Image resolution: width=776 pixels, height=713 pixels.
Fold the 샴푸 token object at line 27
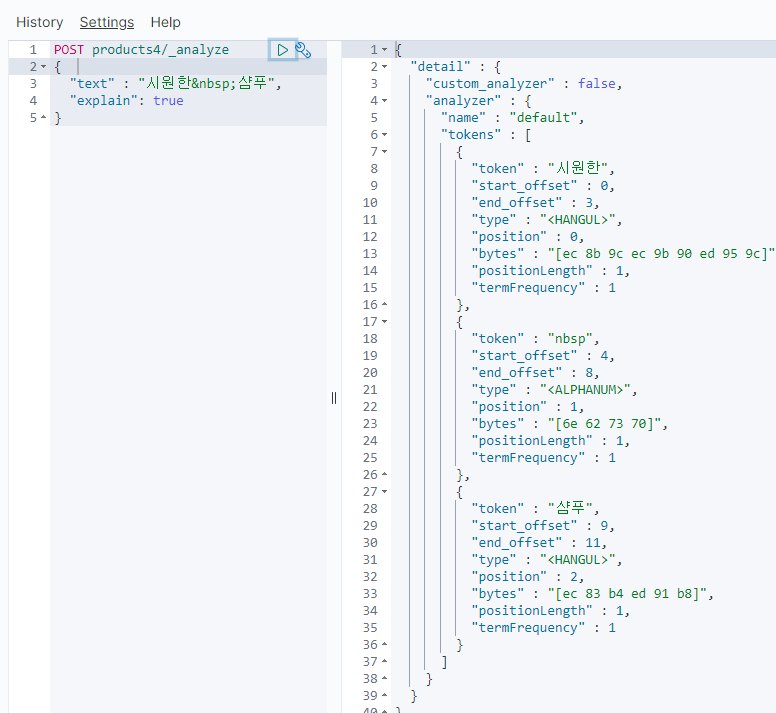tap(385, 492)
